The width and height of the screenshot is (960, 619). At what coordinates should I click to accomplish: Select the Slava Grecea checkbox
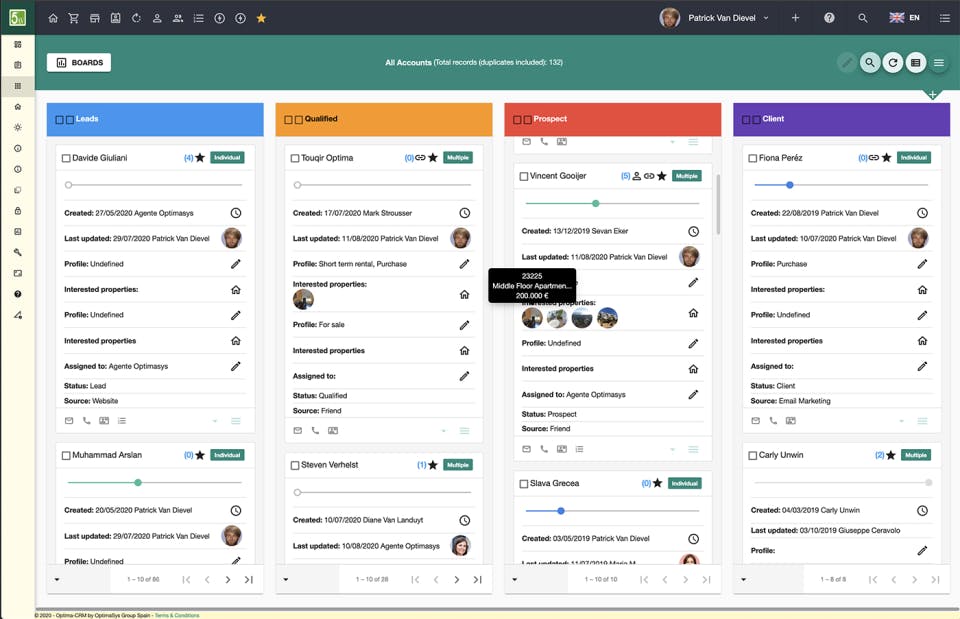524,484
